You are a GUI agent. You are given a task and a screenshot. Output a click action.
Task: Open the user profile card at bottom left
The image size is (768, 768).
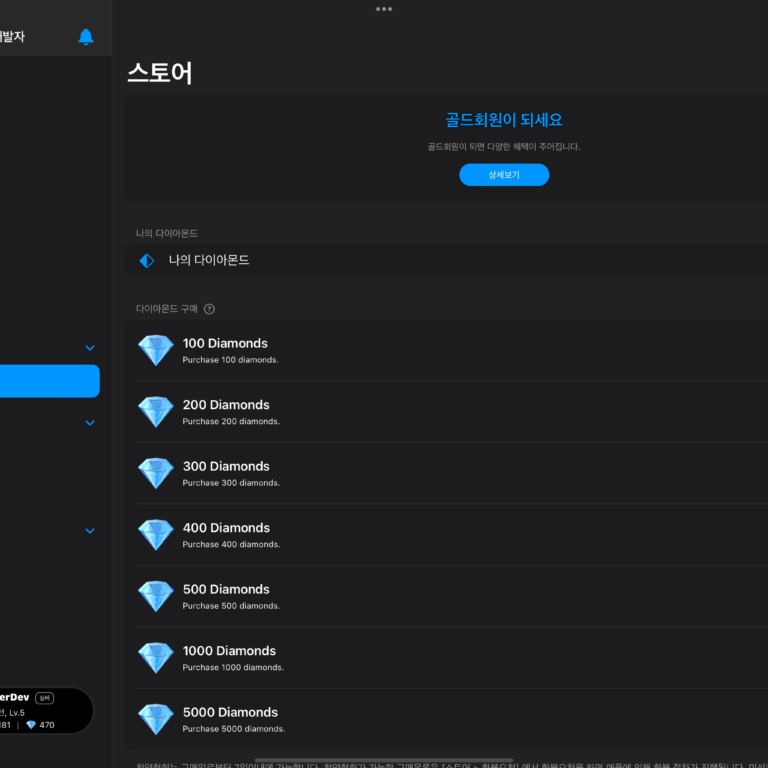click(45, 711)
